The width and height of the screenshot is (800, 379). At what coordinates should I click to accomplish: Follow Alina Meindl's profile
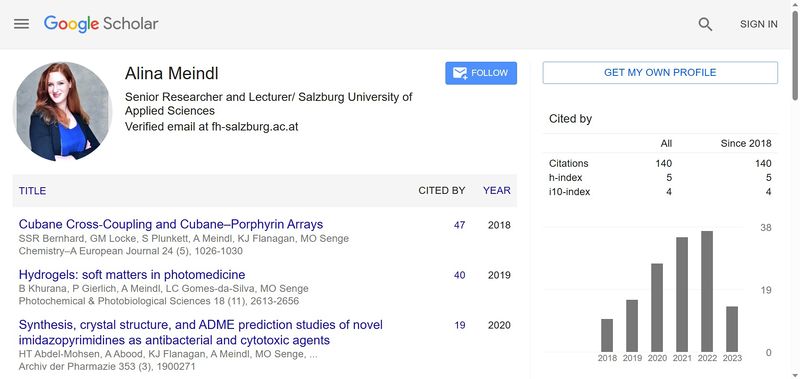[481, 73]
